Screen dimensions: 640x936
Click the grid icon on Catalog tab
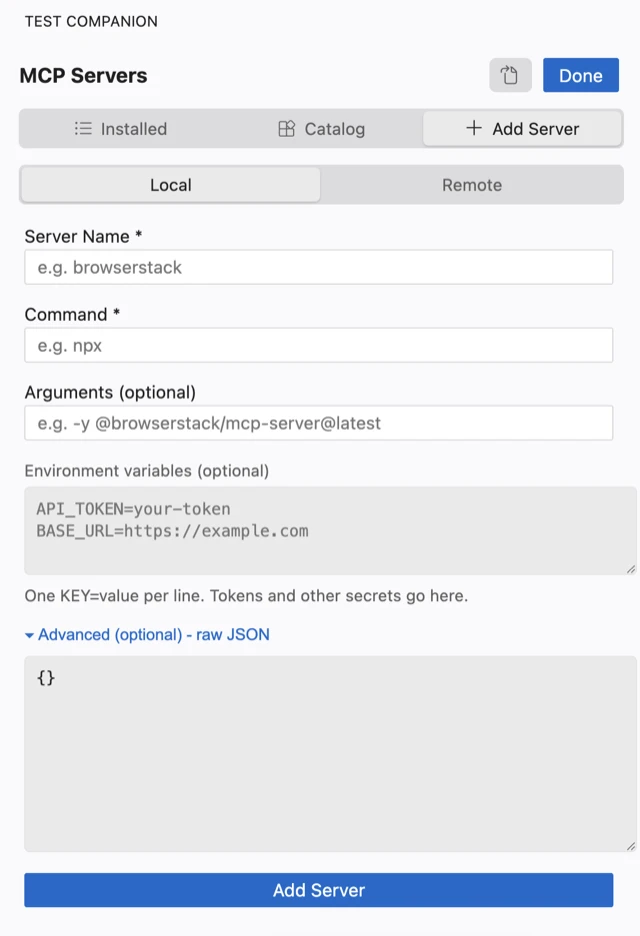tap(287, 128)
